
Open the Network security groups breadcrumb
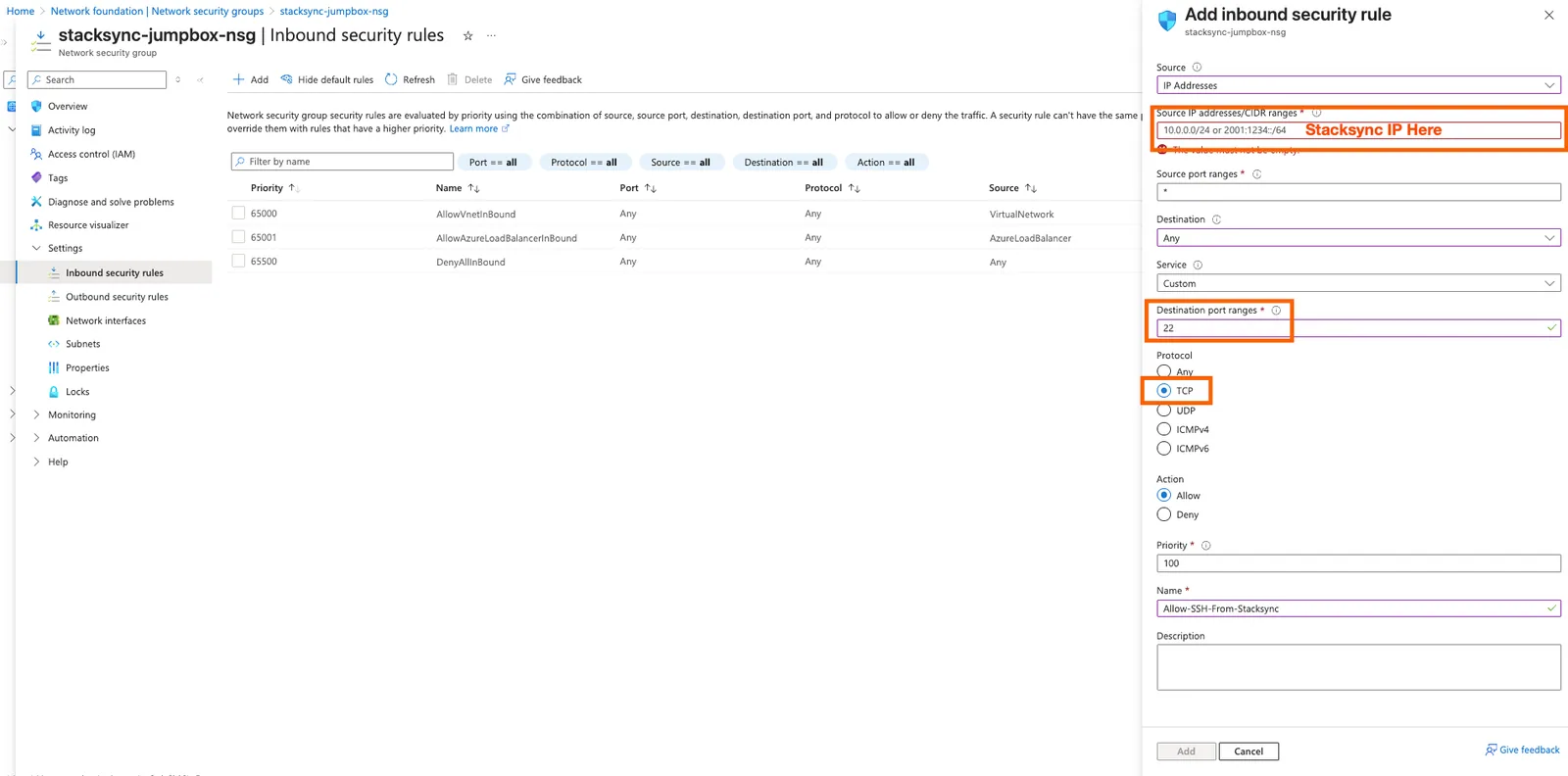pyautogui.click(x=157, y=11)
